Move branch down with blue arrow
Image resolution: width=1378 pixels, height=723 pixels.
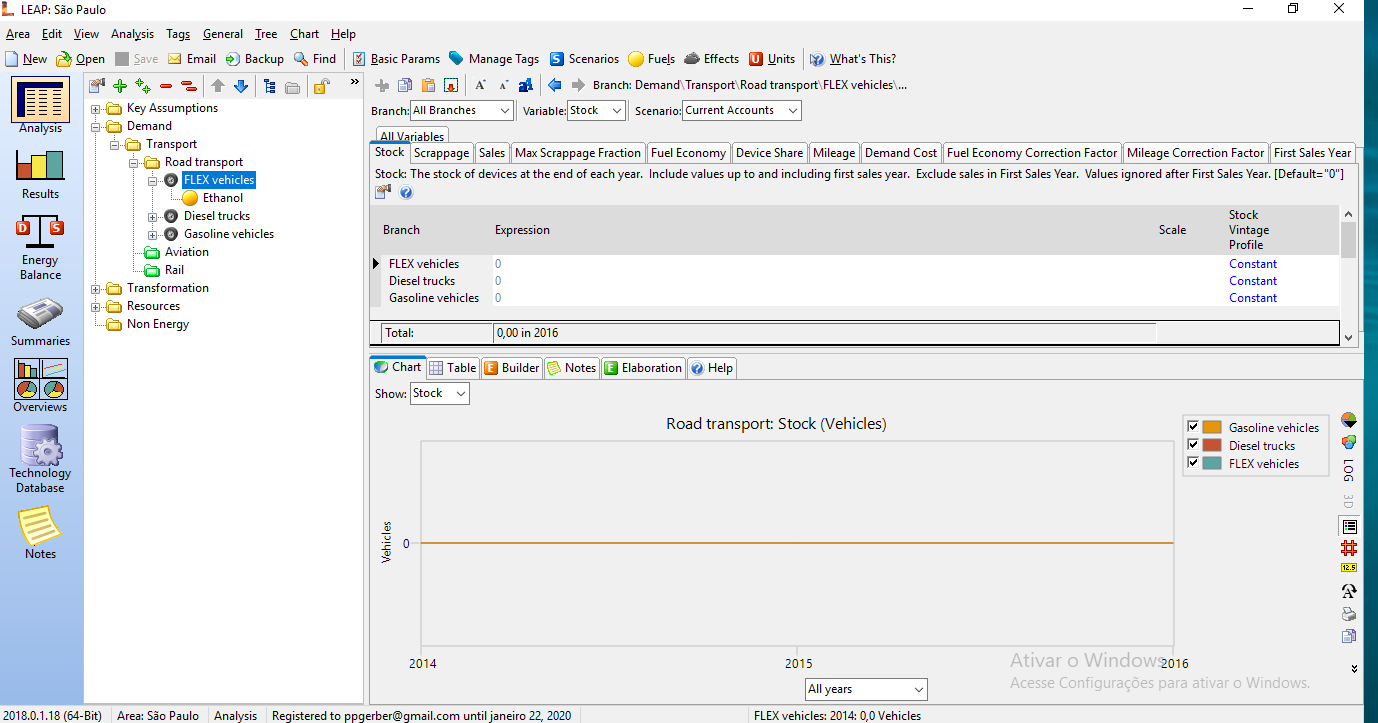pyautogui.click(x=241, y=86)
